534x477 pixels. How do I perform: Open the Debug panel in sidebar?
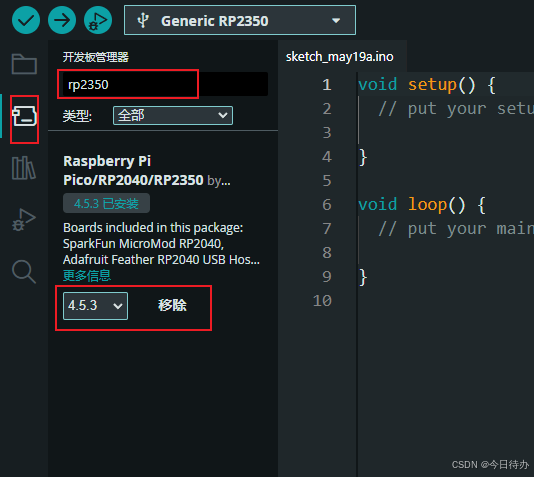[23, 220]
